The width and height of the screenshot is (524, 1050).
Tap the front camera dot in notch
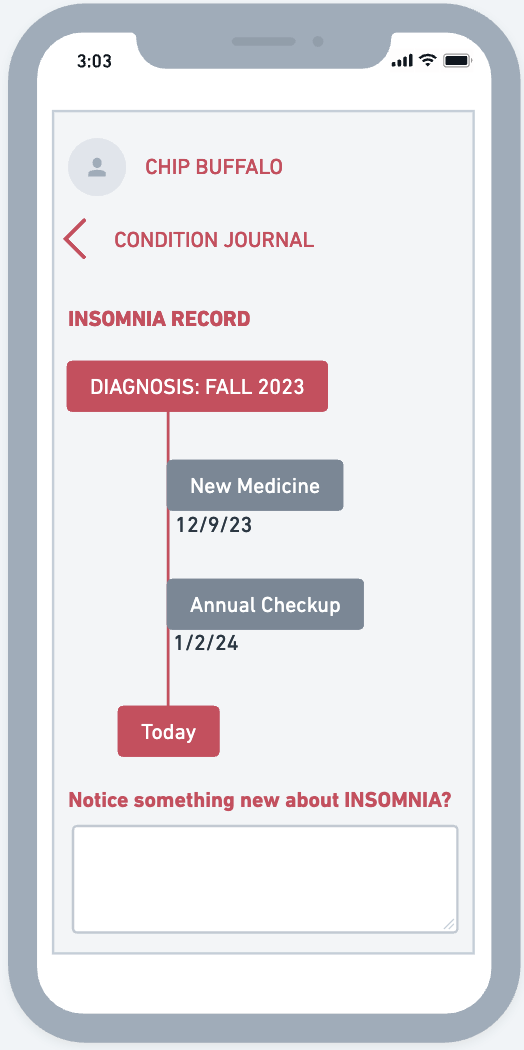[318, 42]
